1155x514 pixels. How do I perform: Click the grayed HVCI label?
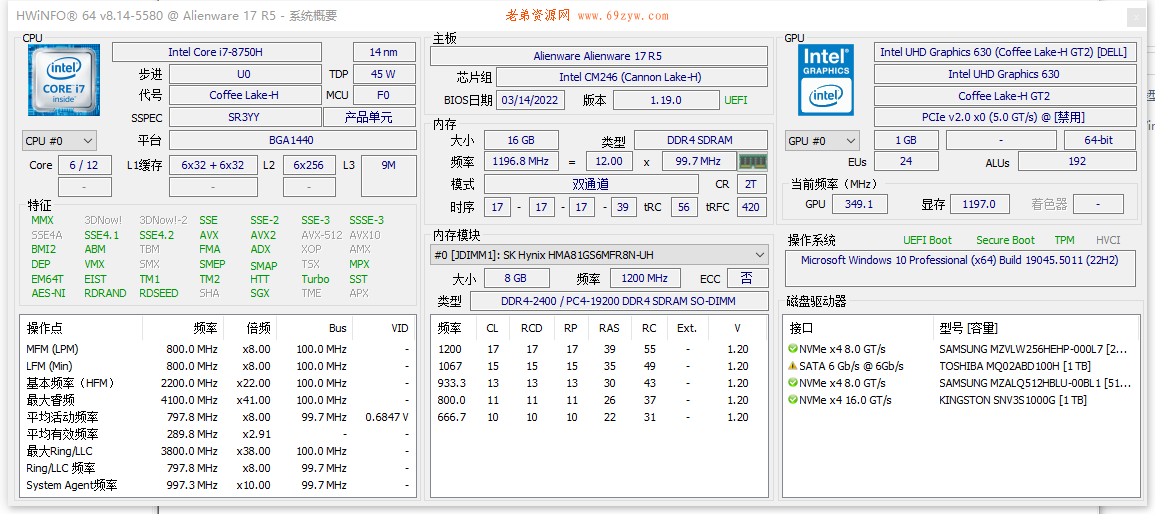pos(1108,240)
